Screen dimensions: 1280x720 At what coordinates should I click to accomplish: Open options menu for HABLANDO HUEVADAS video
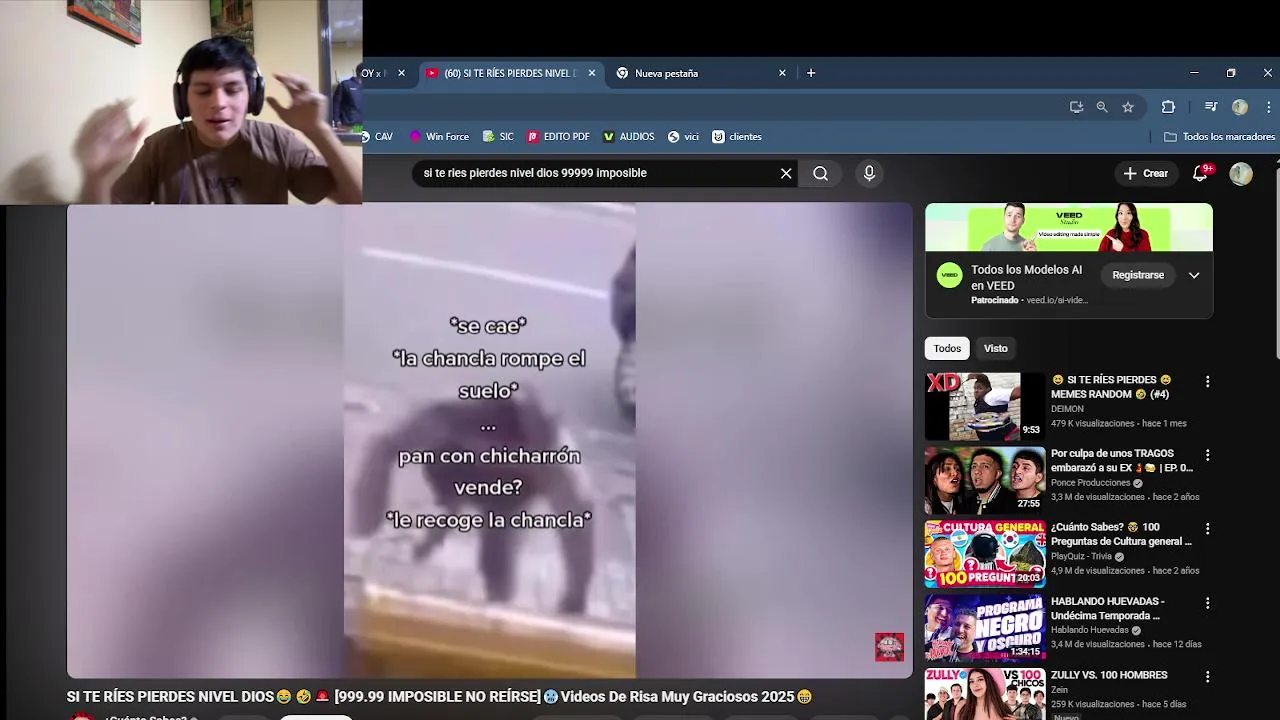point(1207,603)
